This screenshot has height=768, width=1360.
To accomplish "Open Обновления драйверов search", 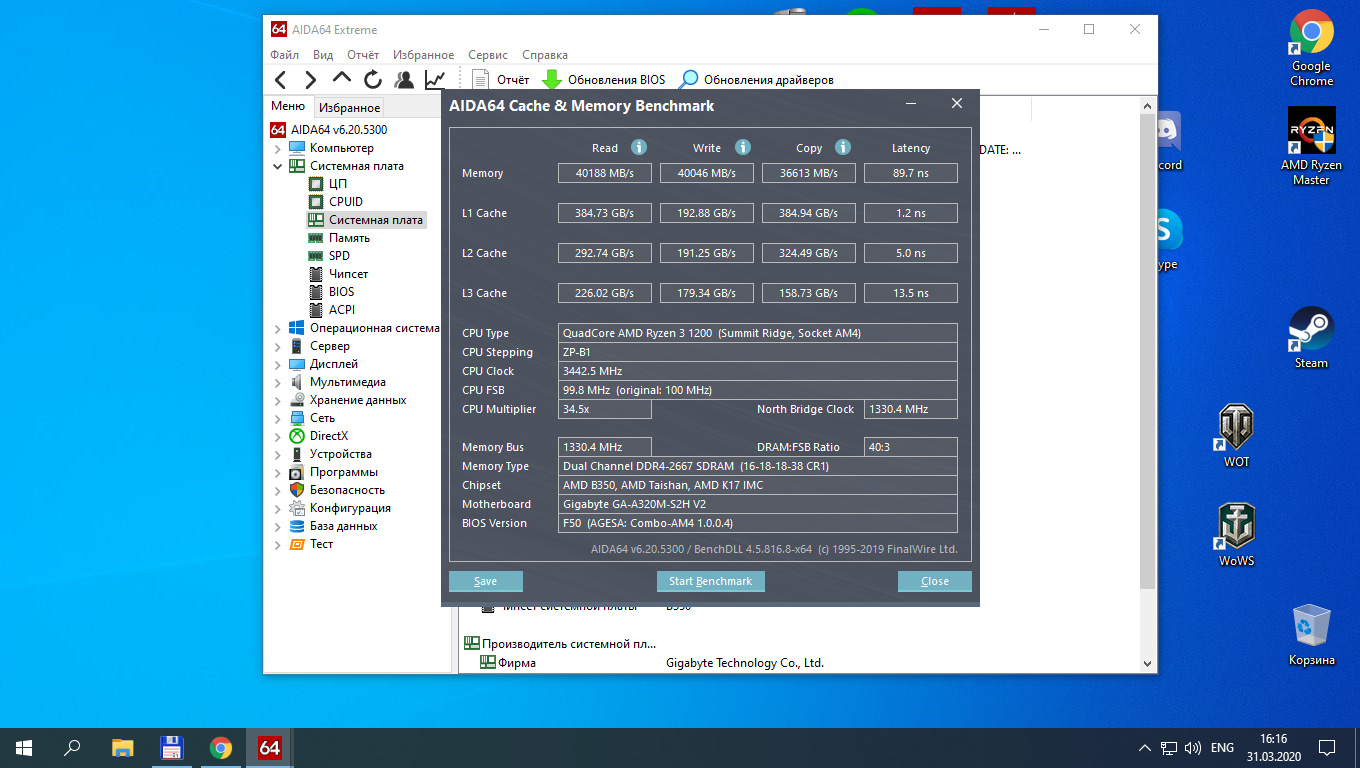I will tap(756, 80).
